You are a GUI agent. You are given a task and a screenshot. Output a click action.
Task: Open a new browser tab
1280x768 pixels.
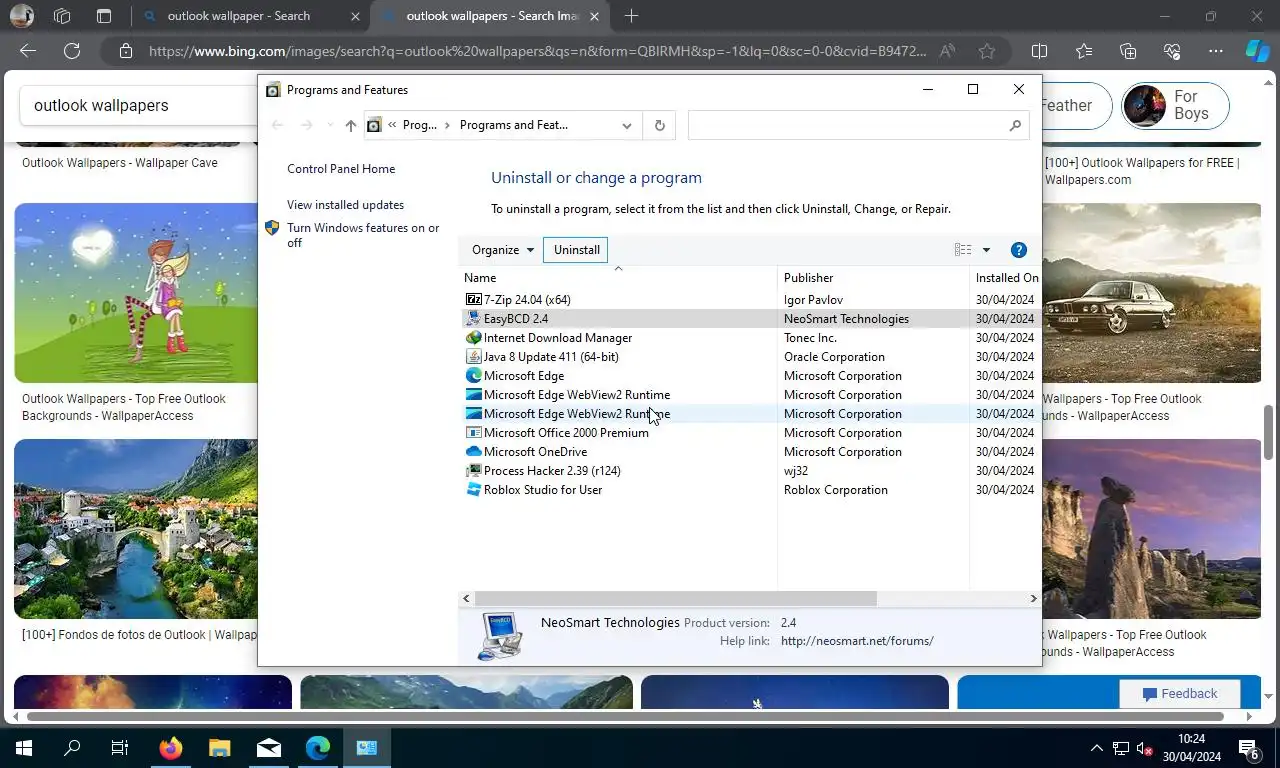click(x=631, y=16)
